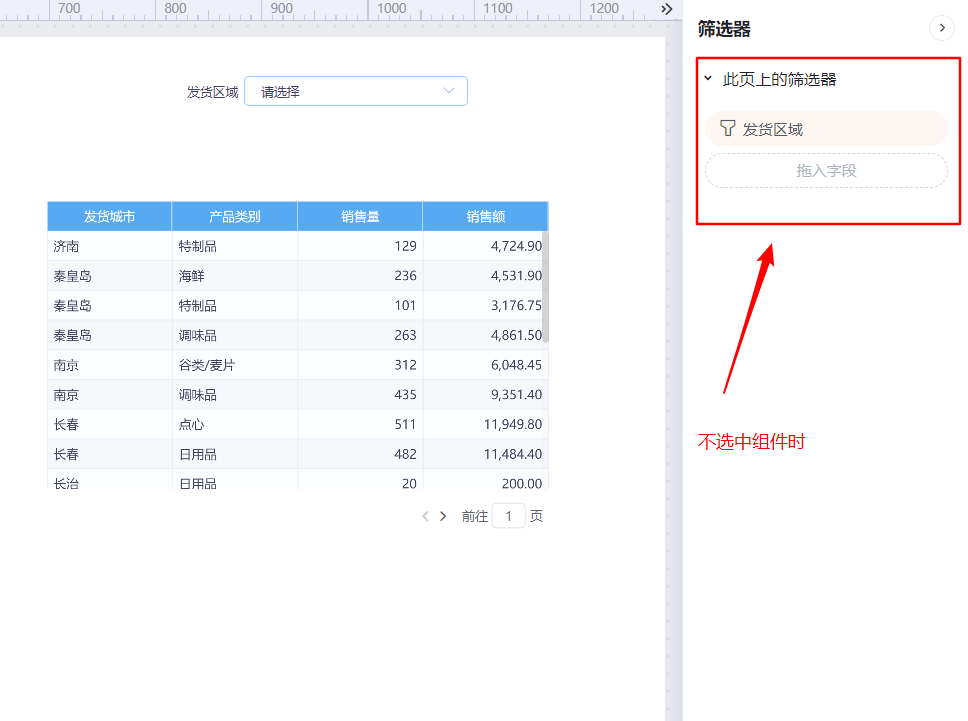The image size is (968, 721).
Task: Click sales amount 4,531.90
Action: coord(516,276)
